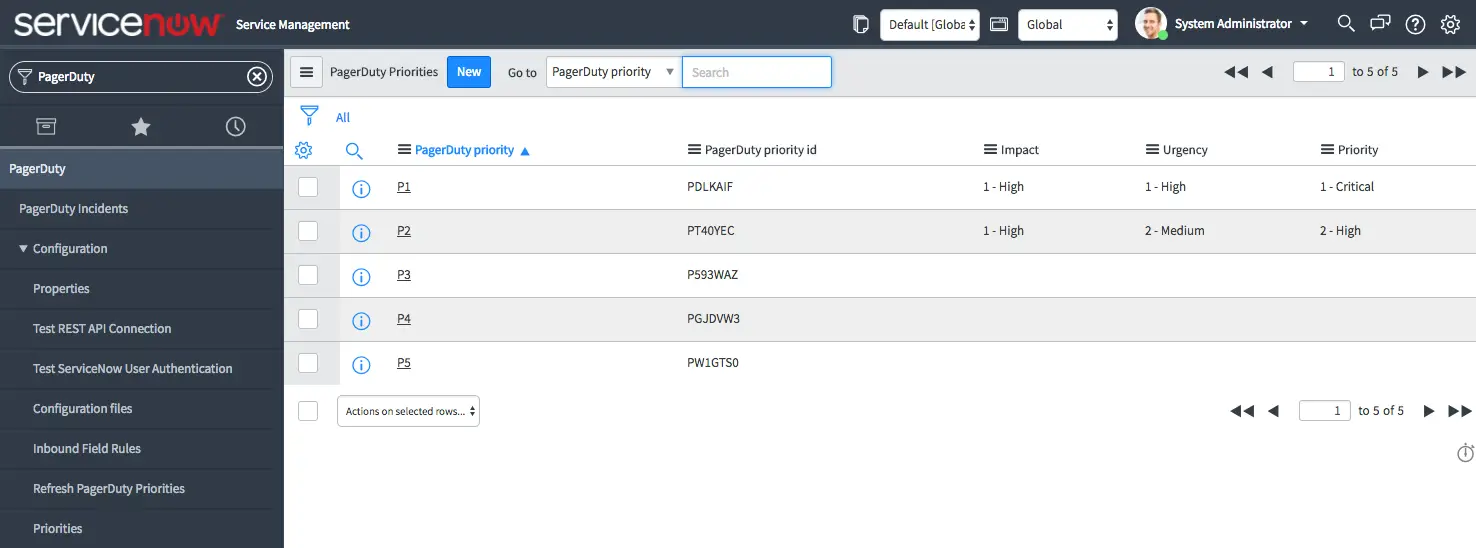Viewport: 1476px width, 548px height.
Task: Click the application picker icon beside Global
Action: click(x=998, y=24)
